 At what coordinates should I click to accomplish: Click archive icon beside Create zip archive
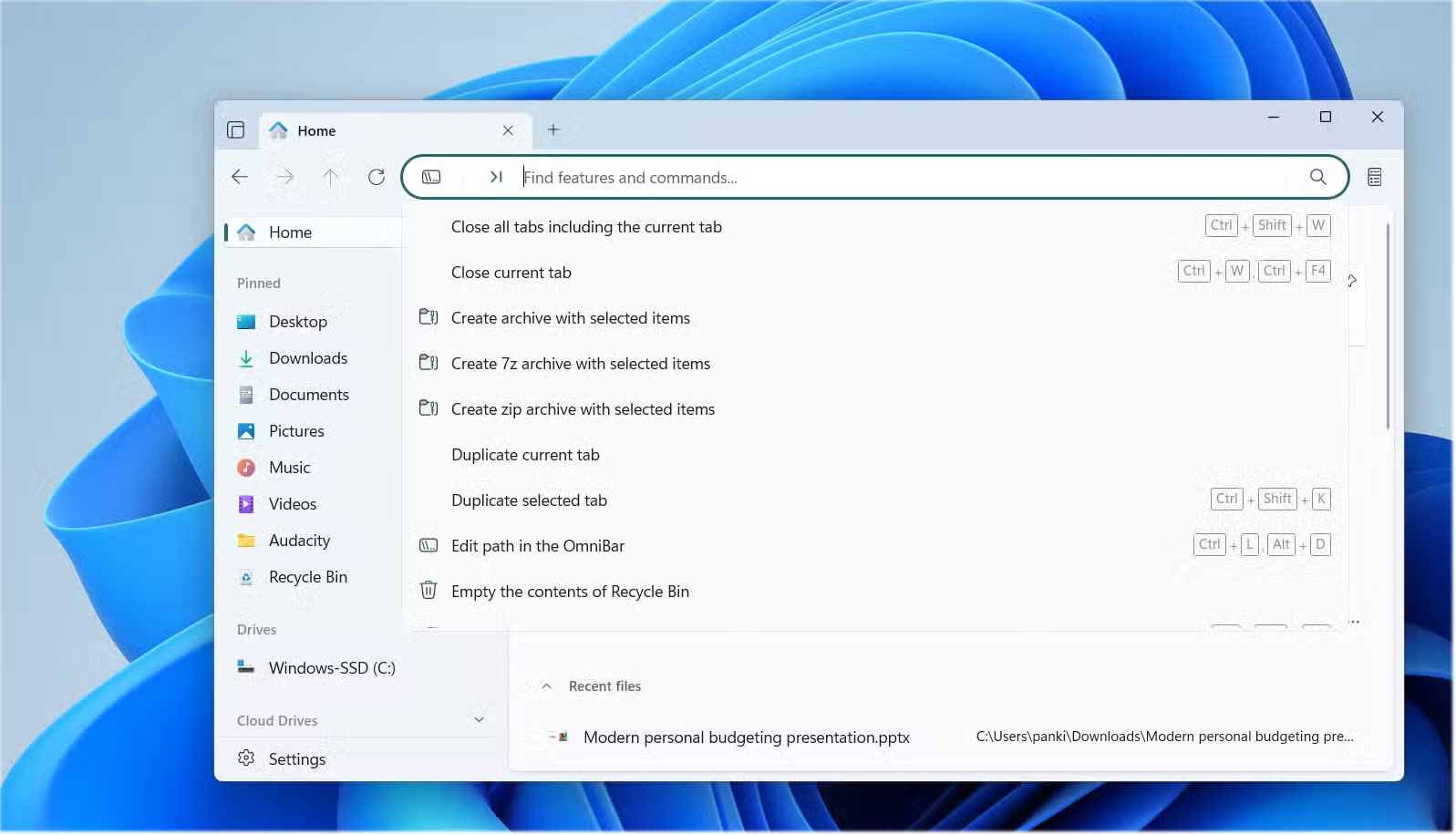429,408
